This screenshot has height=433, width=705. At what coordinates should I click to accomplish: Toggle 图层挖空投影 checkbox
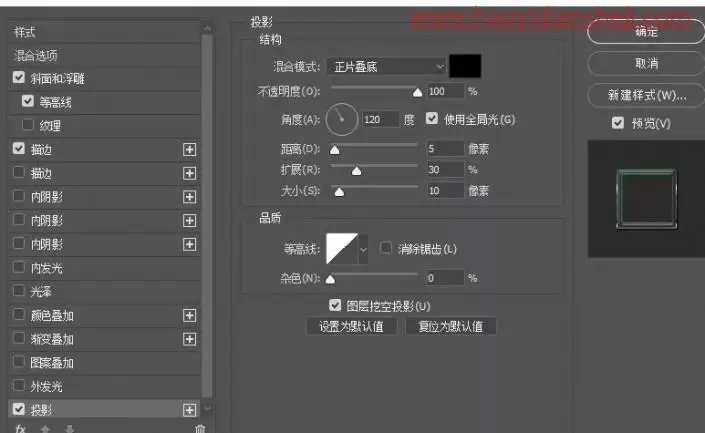click(x=335, y=305)
